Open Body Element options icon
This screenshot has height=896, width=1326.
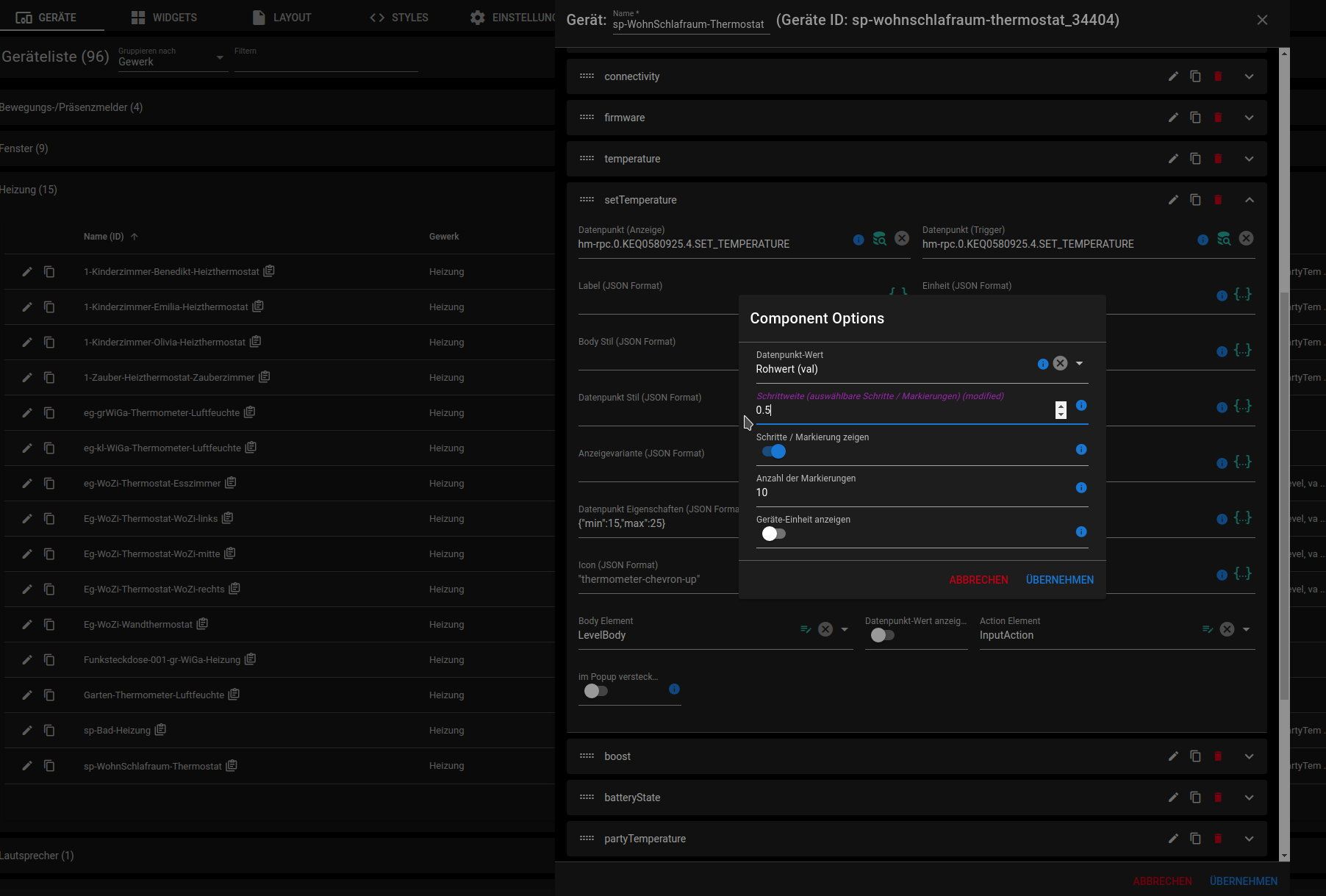pos(806,629)
